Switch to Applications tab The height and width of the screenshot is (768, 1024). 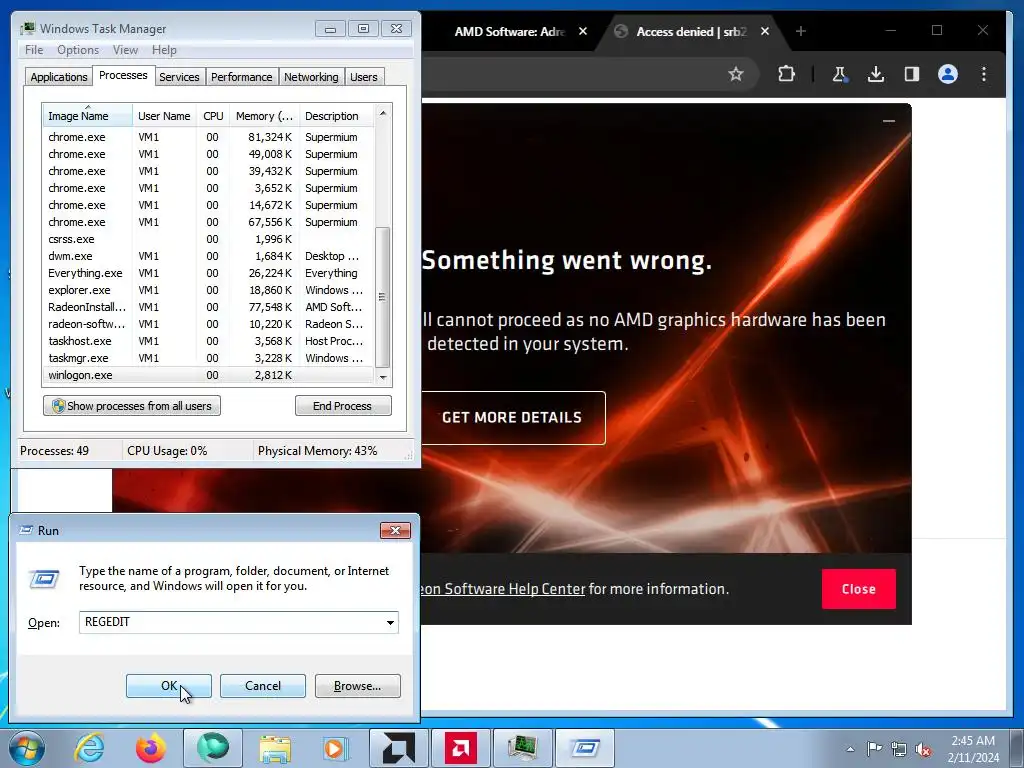59,77
